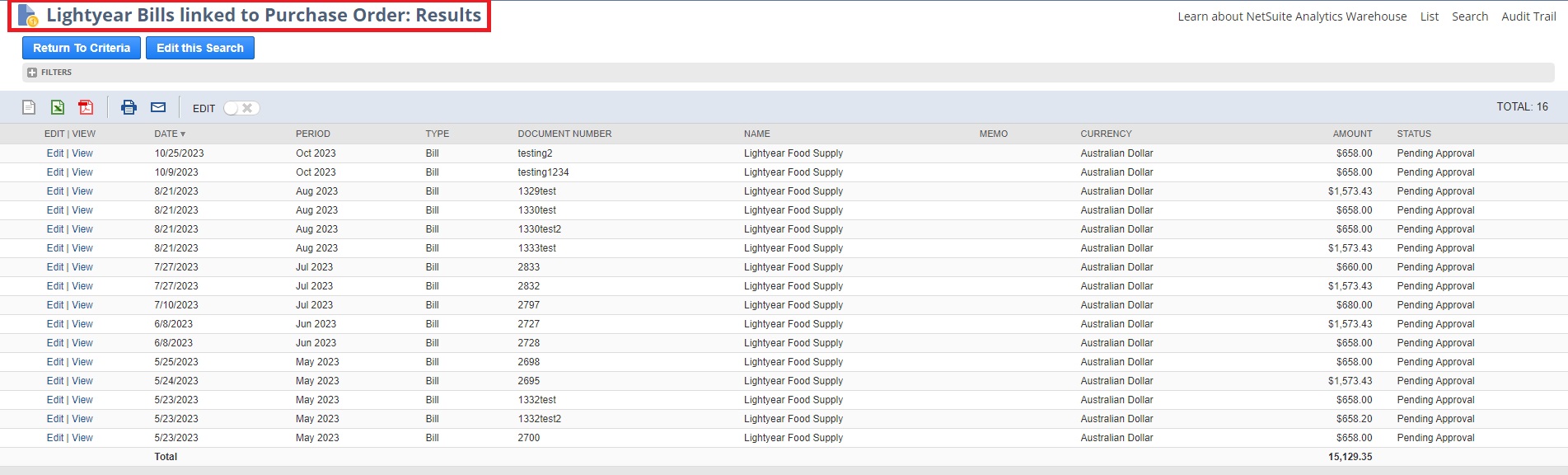This screenshot has height=475, width=1568.
Task: Open the Audit Trail link
Action: 1528,16
